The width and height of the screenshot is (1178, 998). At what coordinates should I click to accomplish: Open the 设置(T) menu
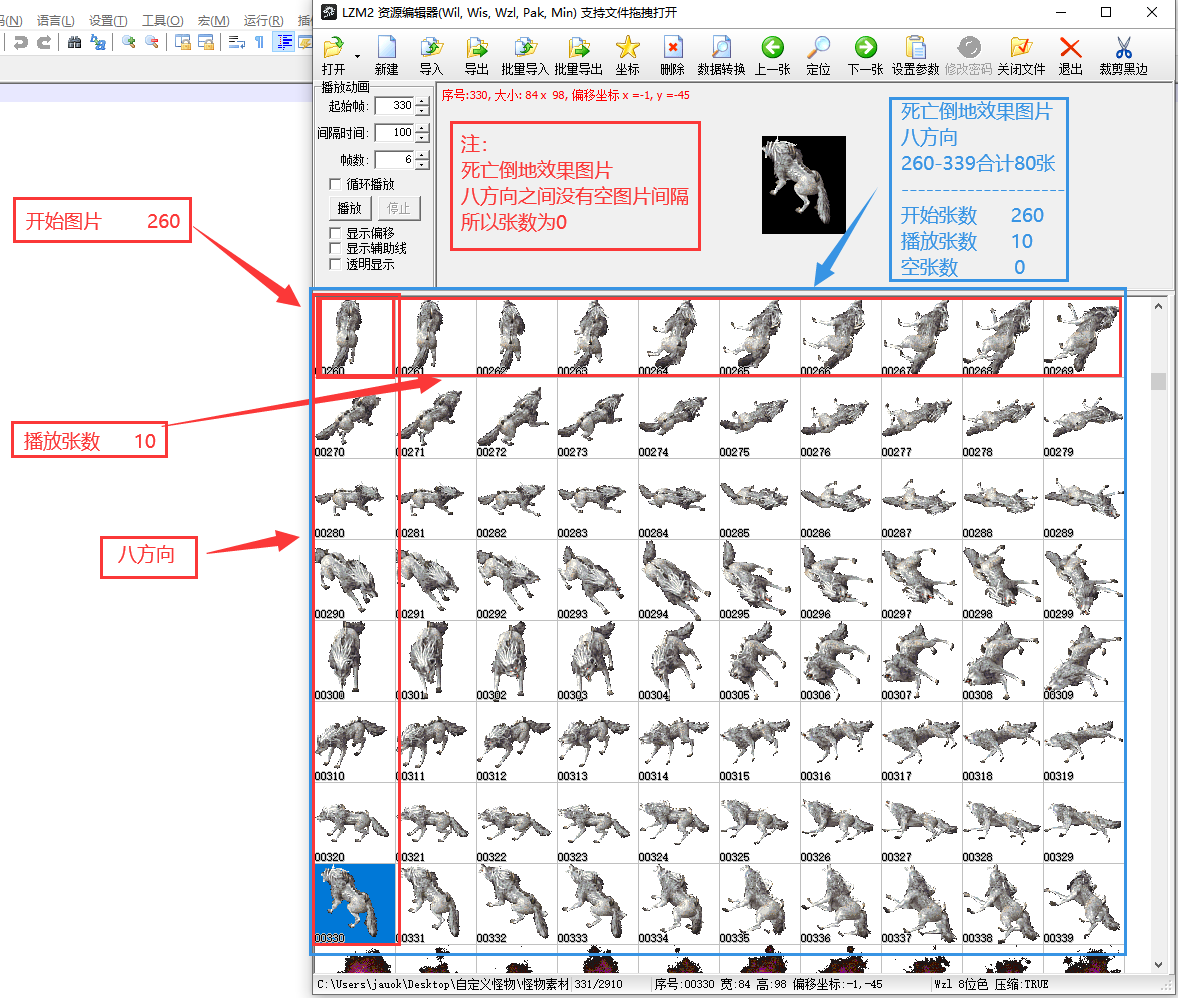click(x=107, y=20)
